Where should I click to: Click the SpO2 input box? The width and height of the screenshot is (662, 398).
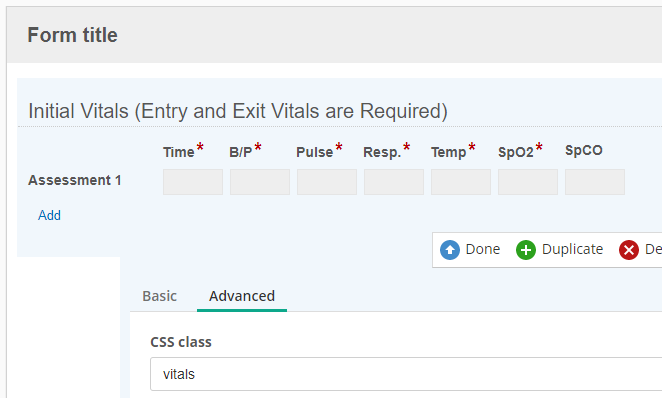tap(528, 182)
